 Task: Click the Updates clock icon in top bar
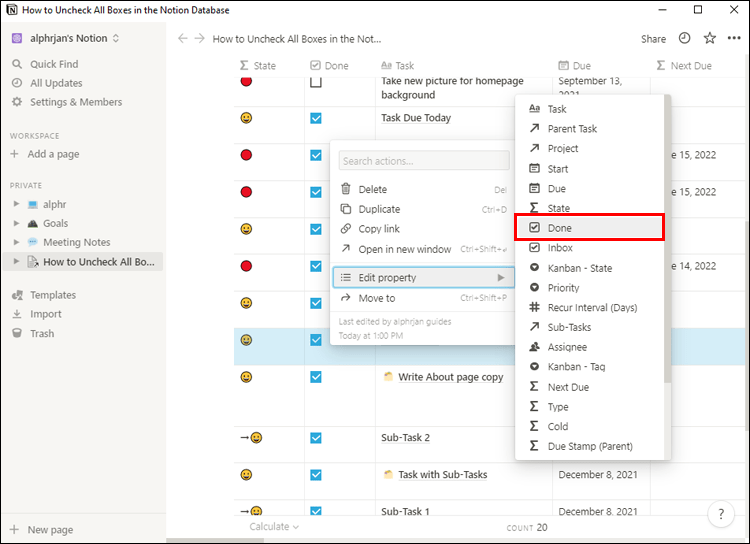(684, 39)
